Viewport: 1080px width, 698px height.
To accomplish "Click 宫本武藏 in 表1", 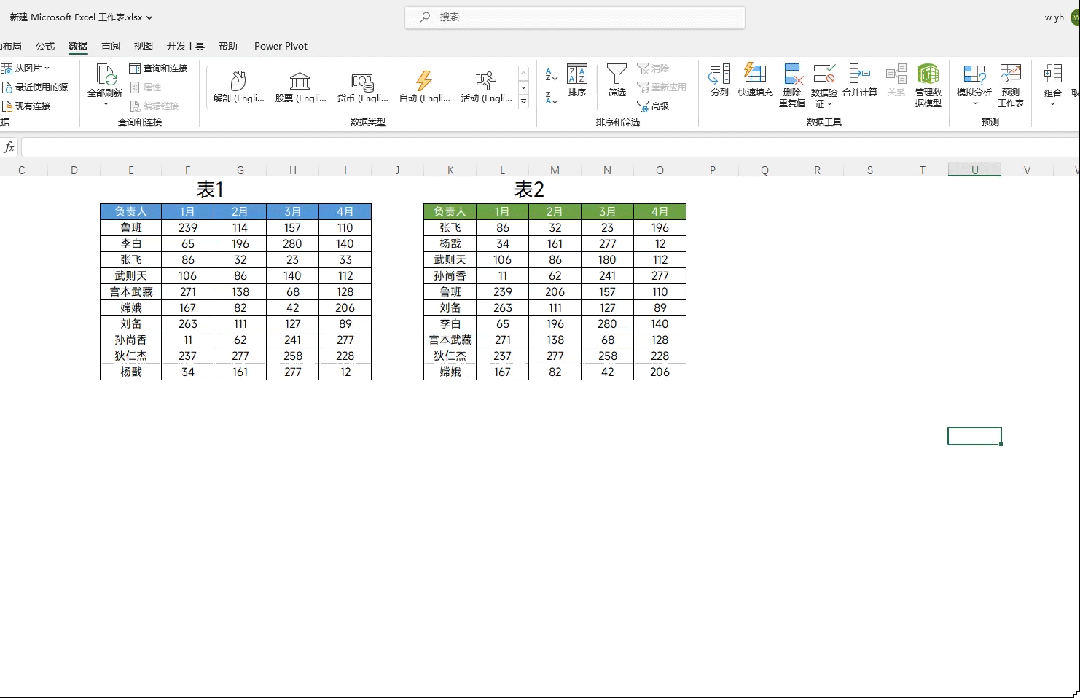I will tap(131, 291).
